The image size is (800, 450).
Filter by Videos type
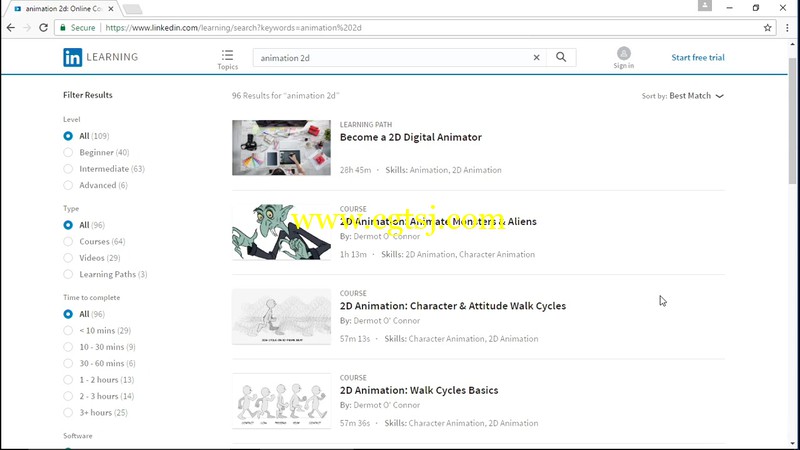point(68,258)
